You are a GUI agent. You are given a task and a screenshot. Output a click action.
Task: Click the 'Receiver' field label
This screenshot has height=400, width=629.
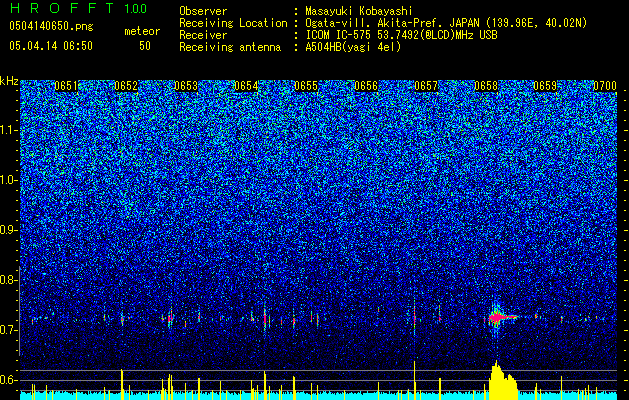tap(203, 35)
